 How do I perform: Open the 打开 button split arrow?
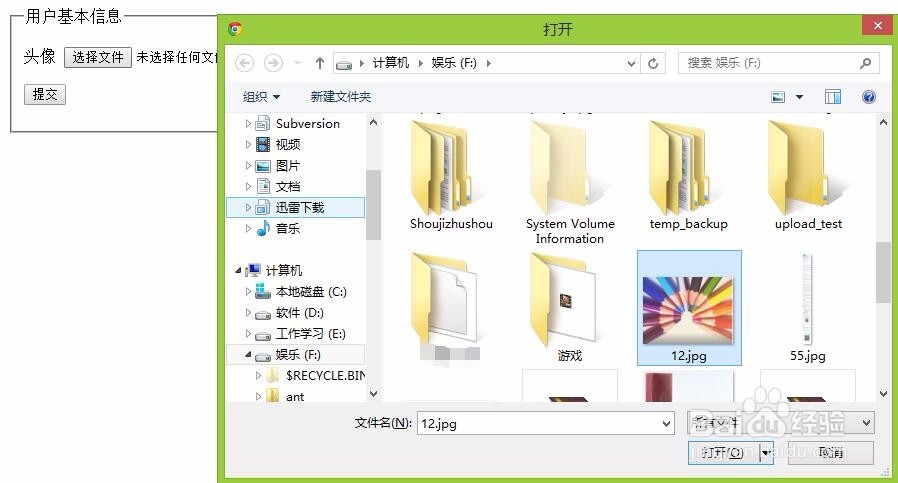click(x=766, y=453)
